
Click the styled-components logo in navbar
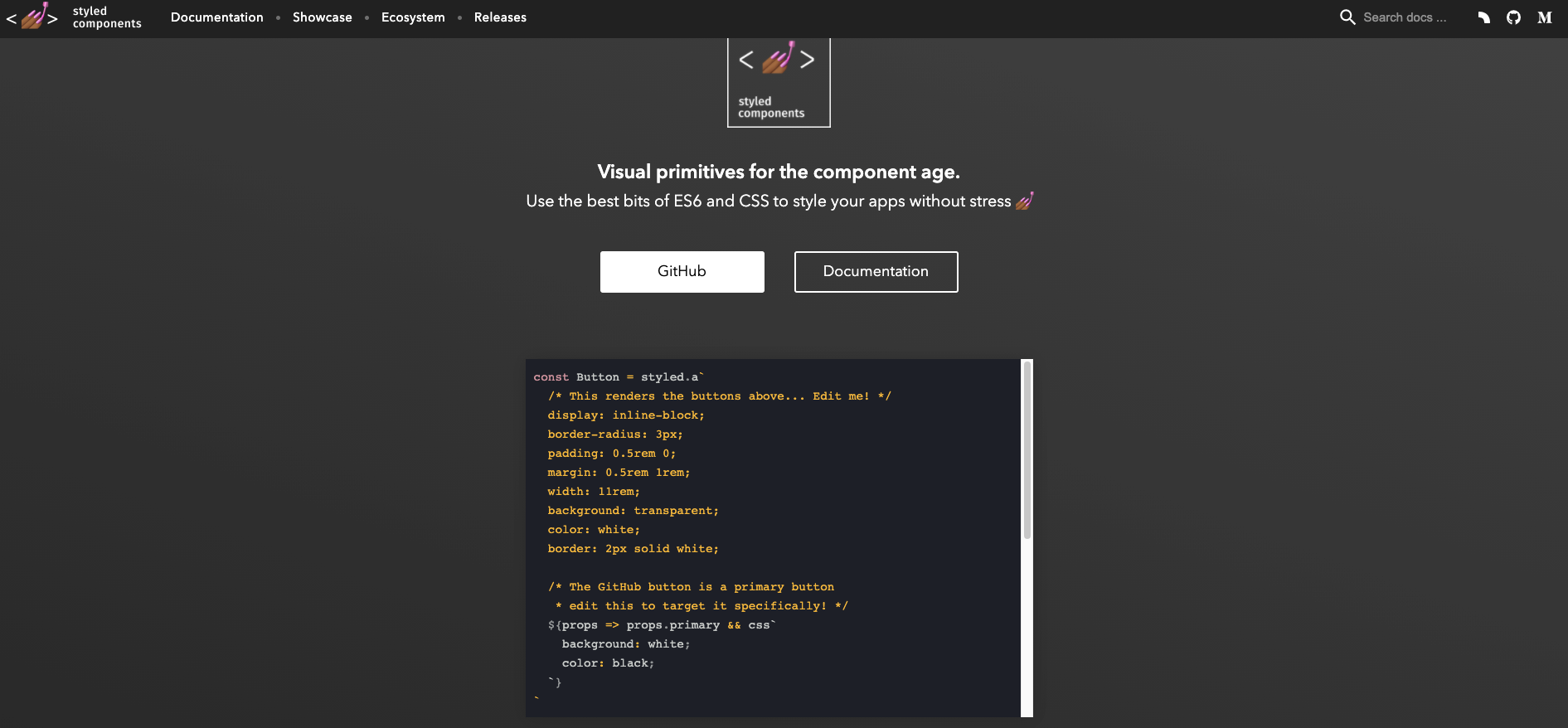(x=74, y=17)
